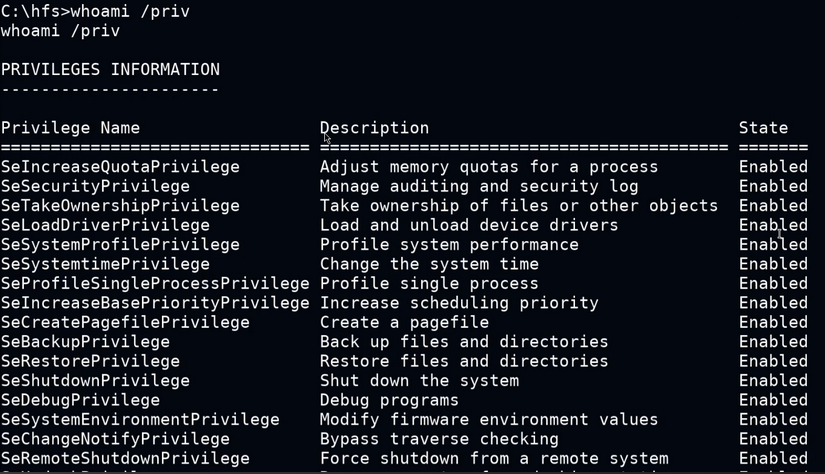
Task: Click the Privilege Name column header
Action: tap(71, 128)
